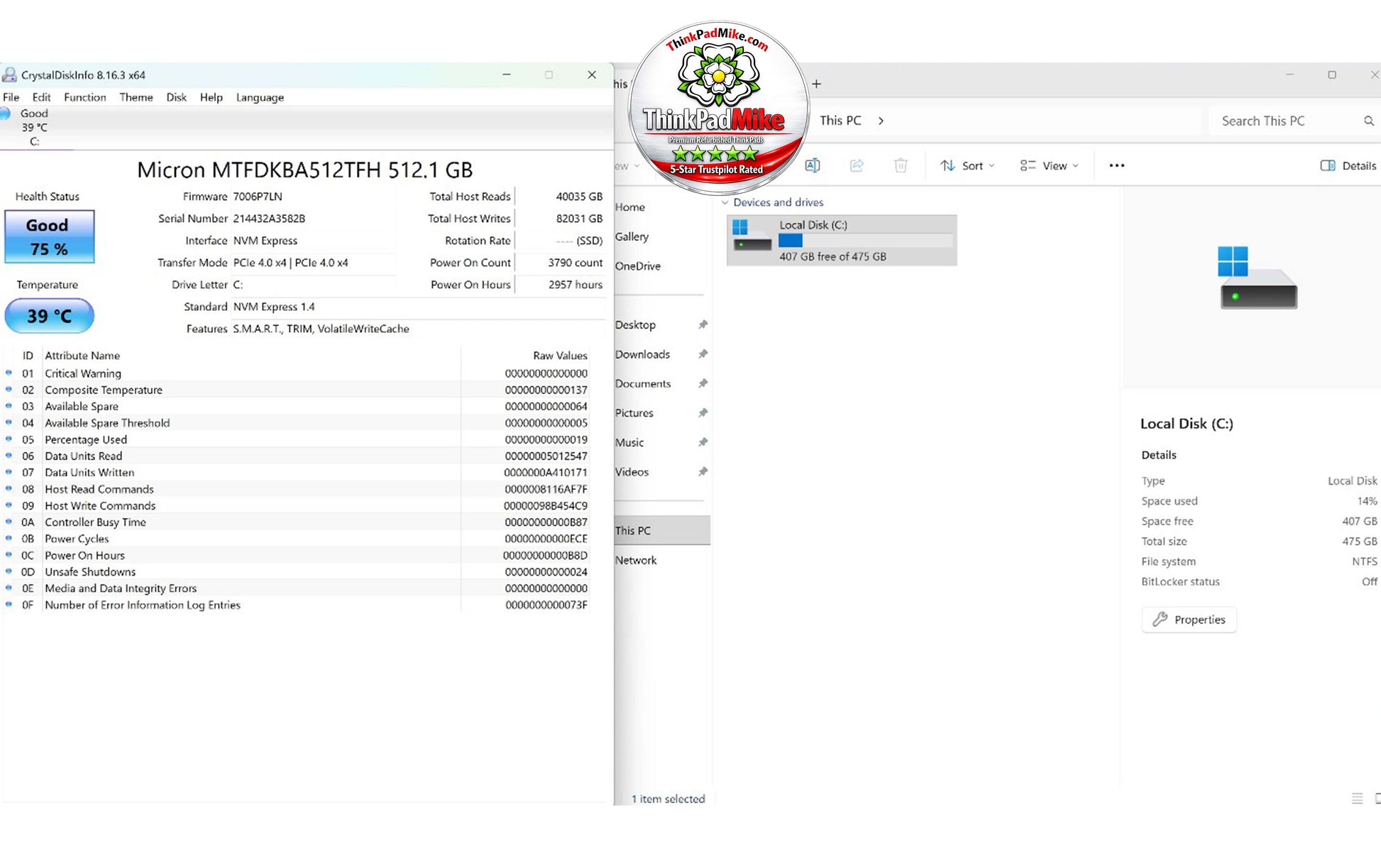The height and width of the screenshot is (868, 1381).
Task: Click the search magnifier icon in Explorer
Action: (1369, 121)
